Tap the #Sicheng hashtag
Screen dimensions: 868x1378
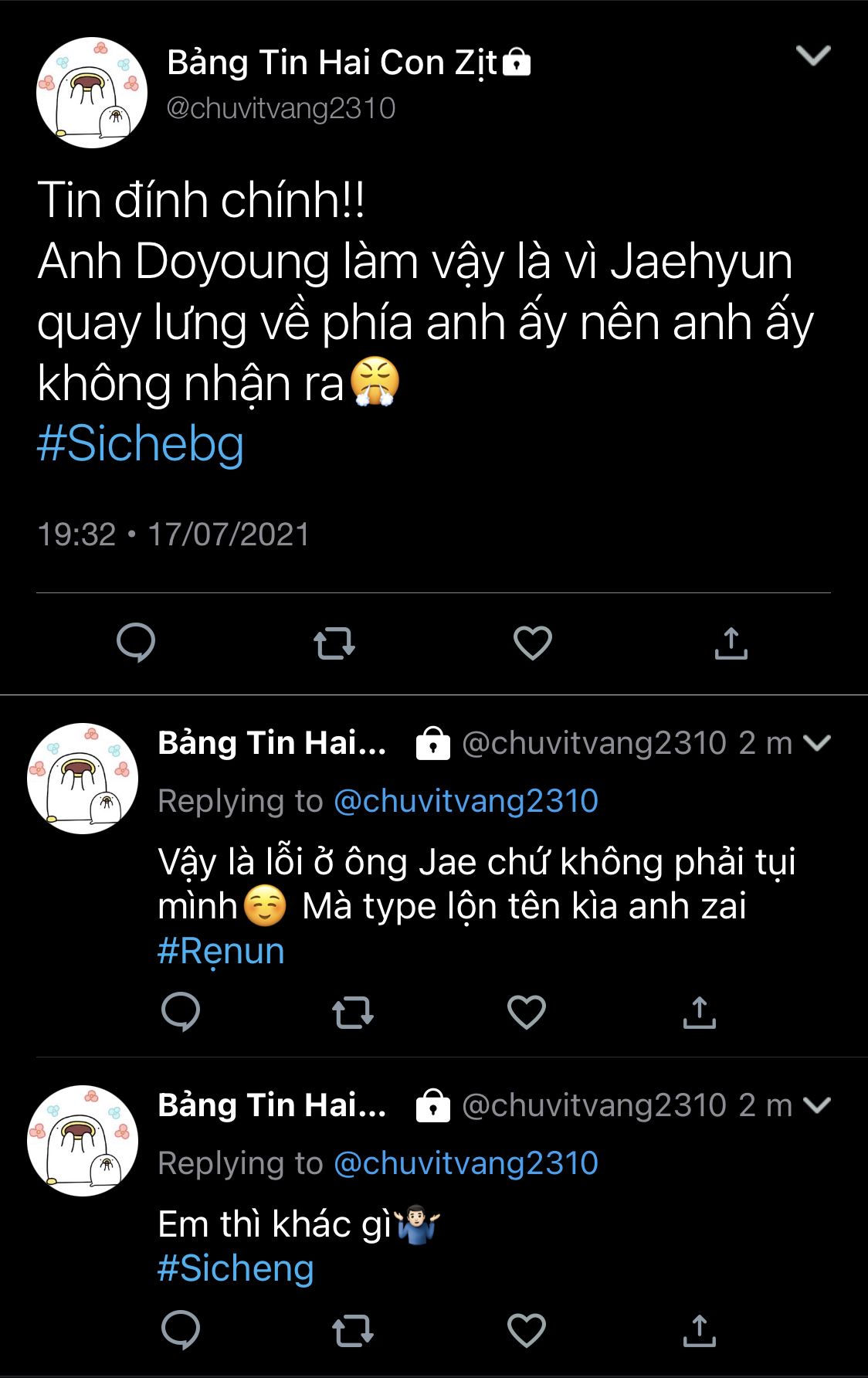(236, 1268)
